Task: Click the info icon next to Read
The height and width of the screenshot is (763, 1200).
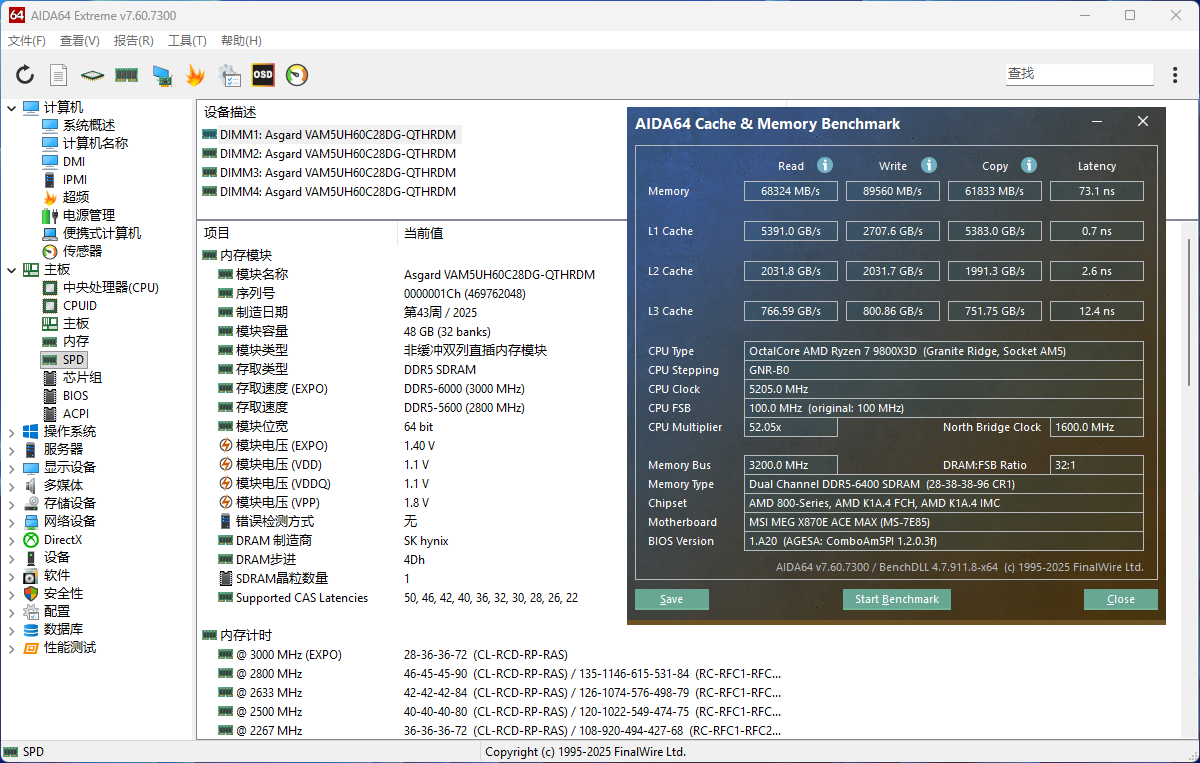Action: (825, 166)
